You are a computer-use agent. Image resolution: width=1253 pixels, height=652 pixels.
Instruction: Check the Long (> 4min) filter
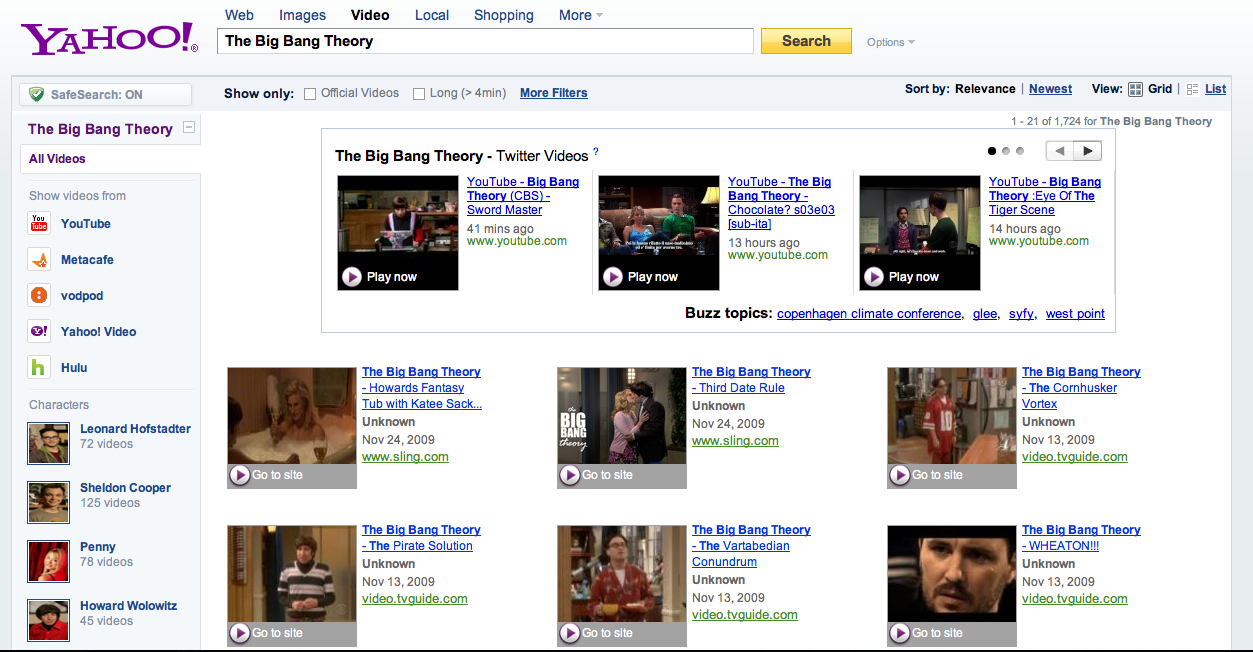[419, 93]
